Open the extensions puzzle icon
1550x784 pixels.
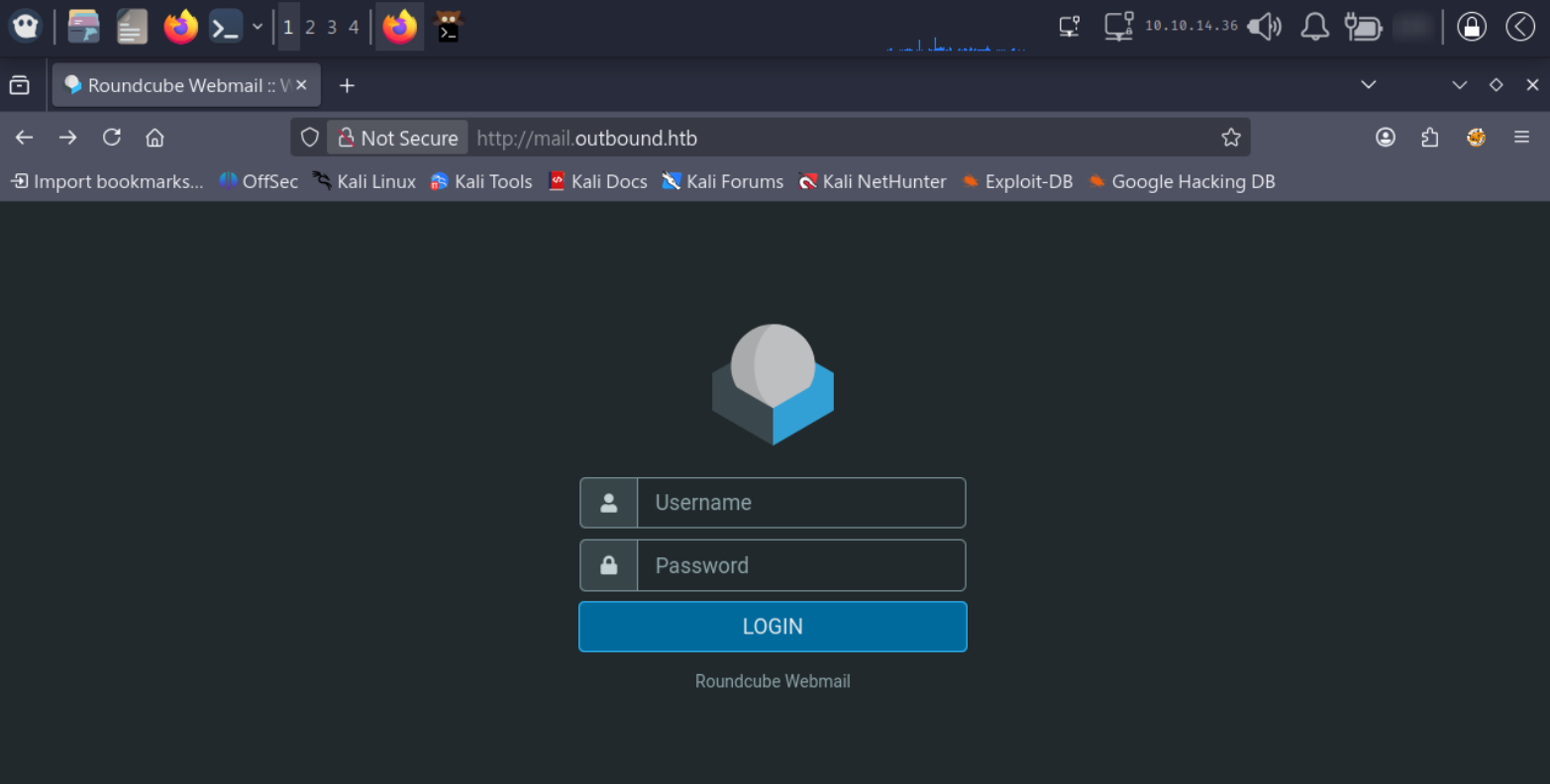1430,138
